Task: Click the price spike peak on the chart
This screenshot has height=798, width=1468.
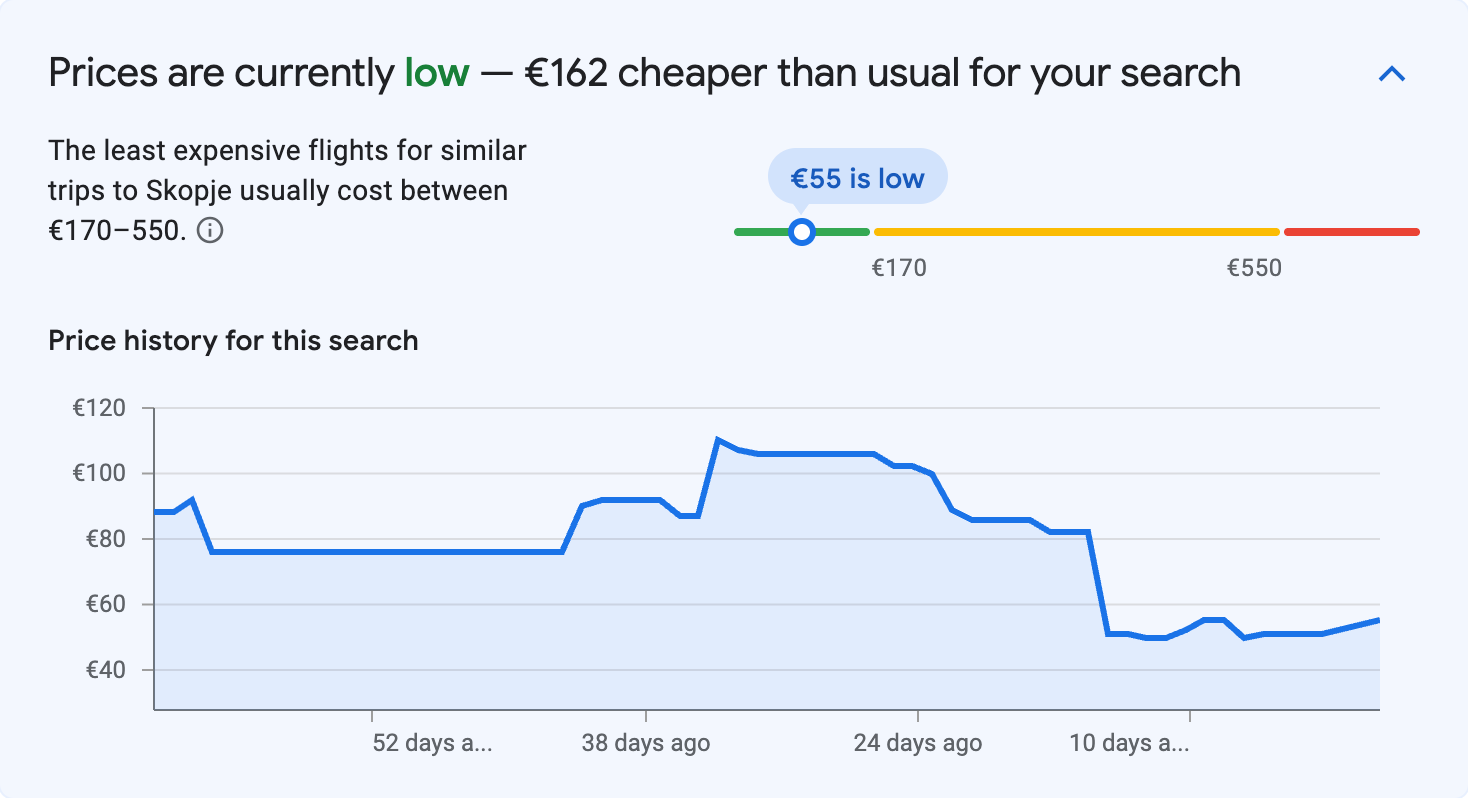Action: point(718,437)
